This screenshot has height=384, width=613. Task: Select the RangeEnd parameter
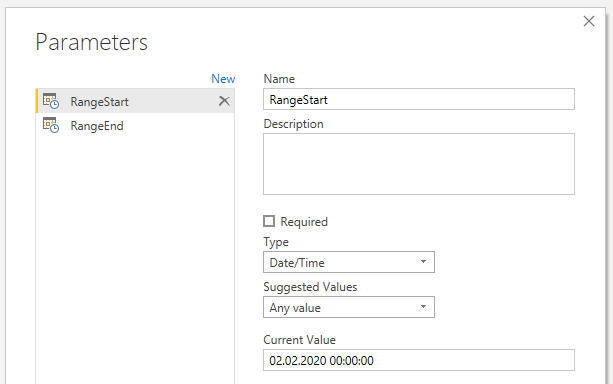pos(135,125)
